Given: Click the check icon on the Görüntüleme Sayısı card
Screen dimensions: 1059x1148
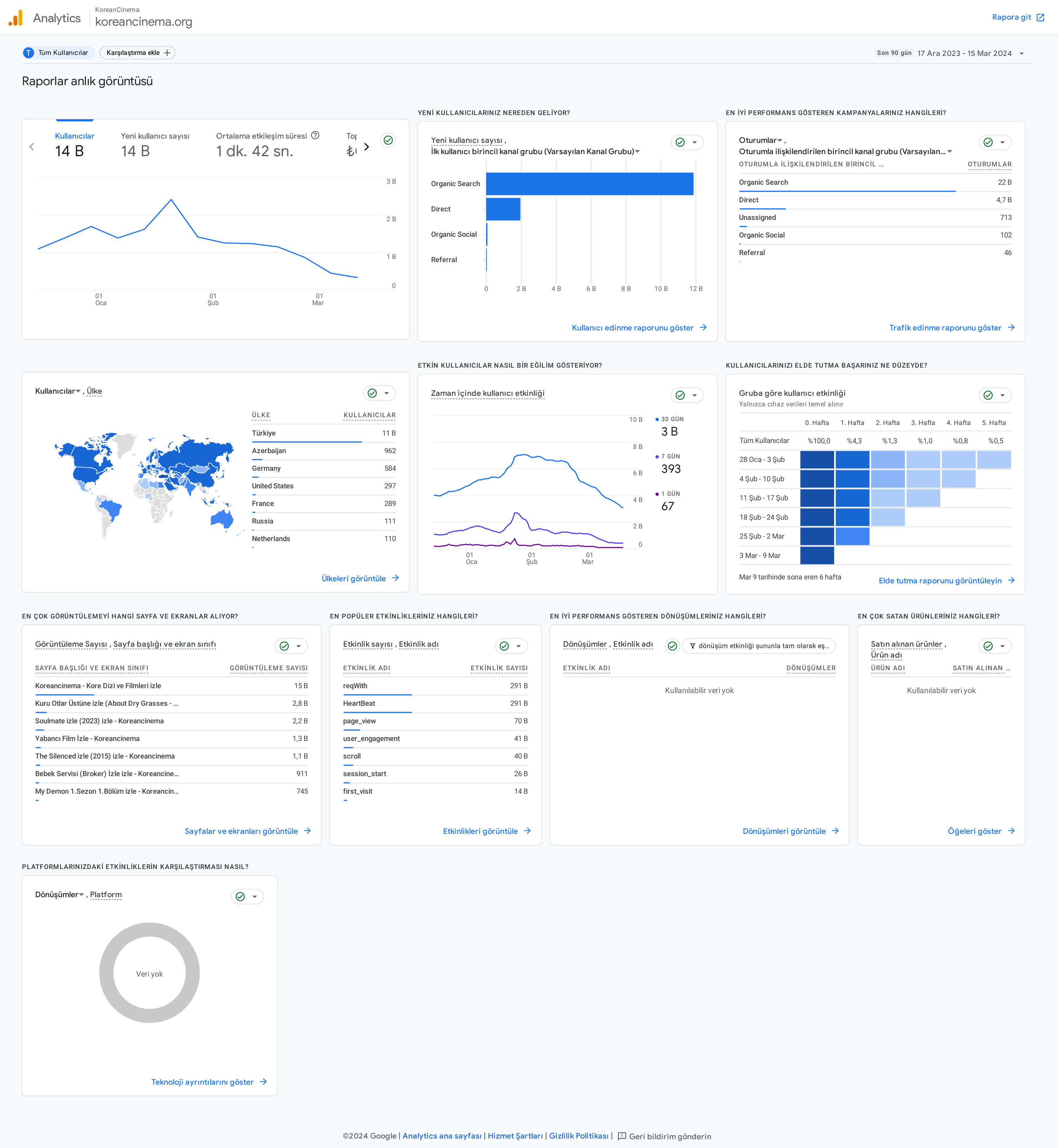Looking at the screenshot, I should pyautogui.click(x=284, y=646).
